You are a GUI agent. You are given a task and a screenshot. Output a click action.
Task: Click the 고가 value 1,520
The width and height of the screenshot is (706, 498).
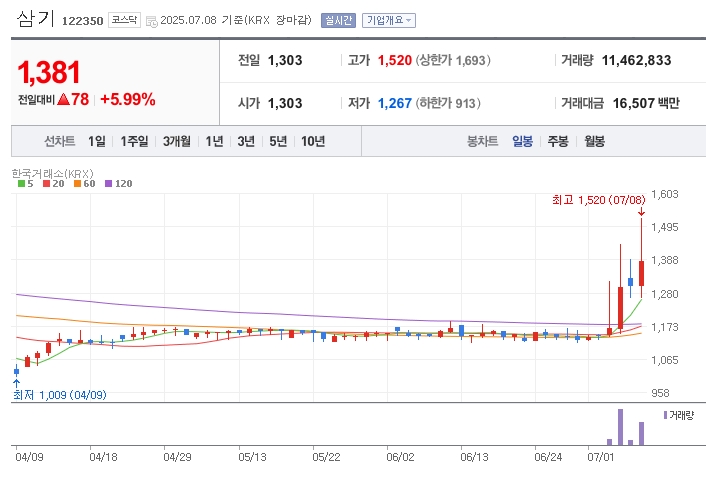[395, 60]
